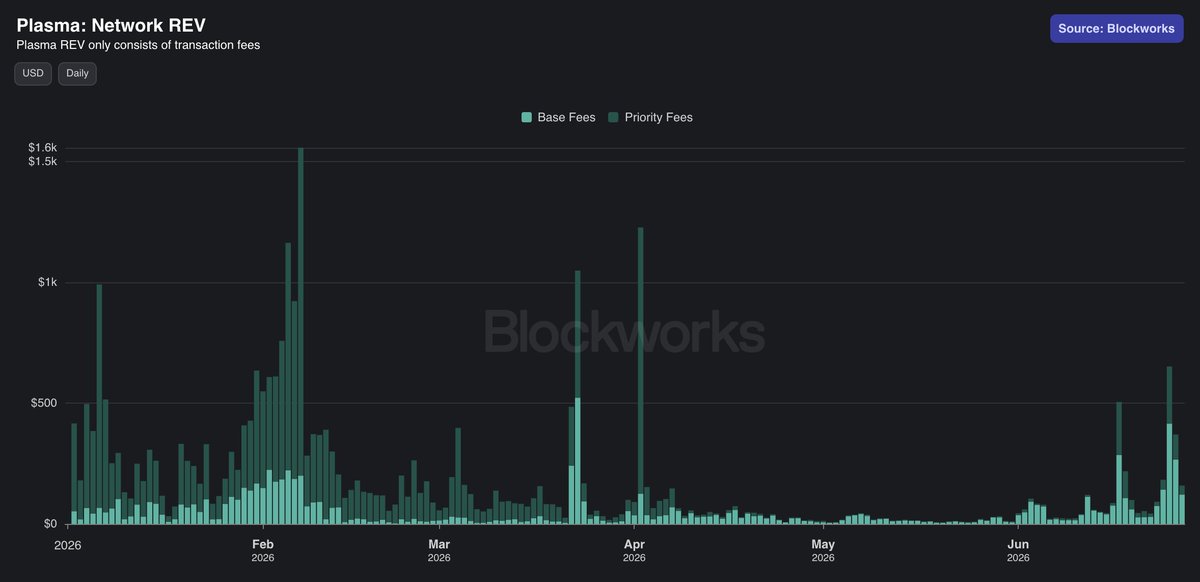Viewport: 1200px width, 582px height.
Task: Click the early January bar near $1k
Action: (99, 404)
